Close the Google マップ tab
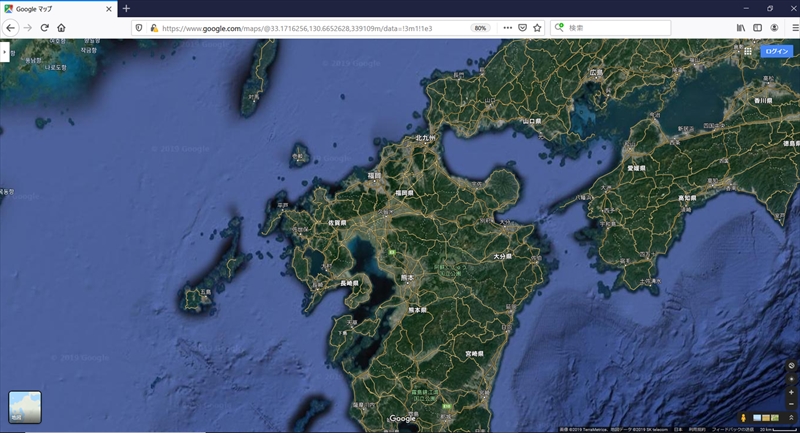This screenshot has height=433, width=800. pos(109,9)
